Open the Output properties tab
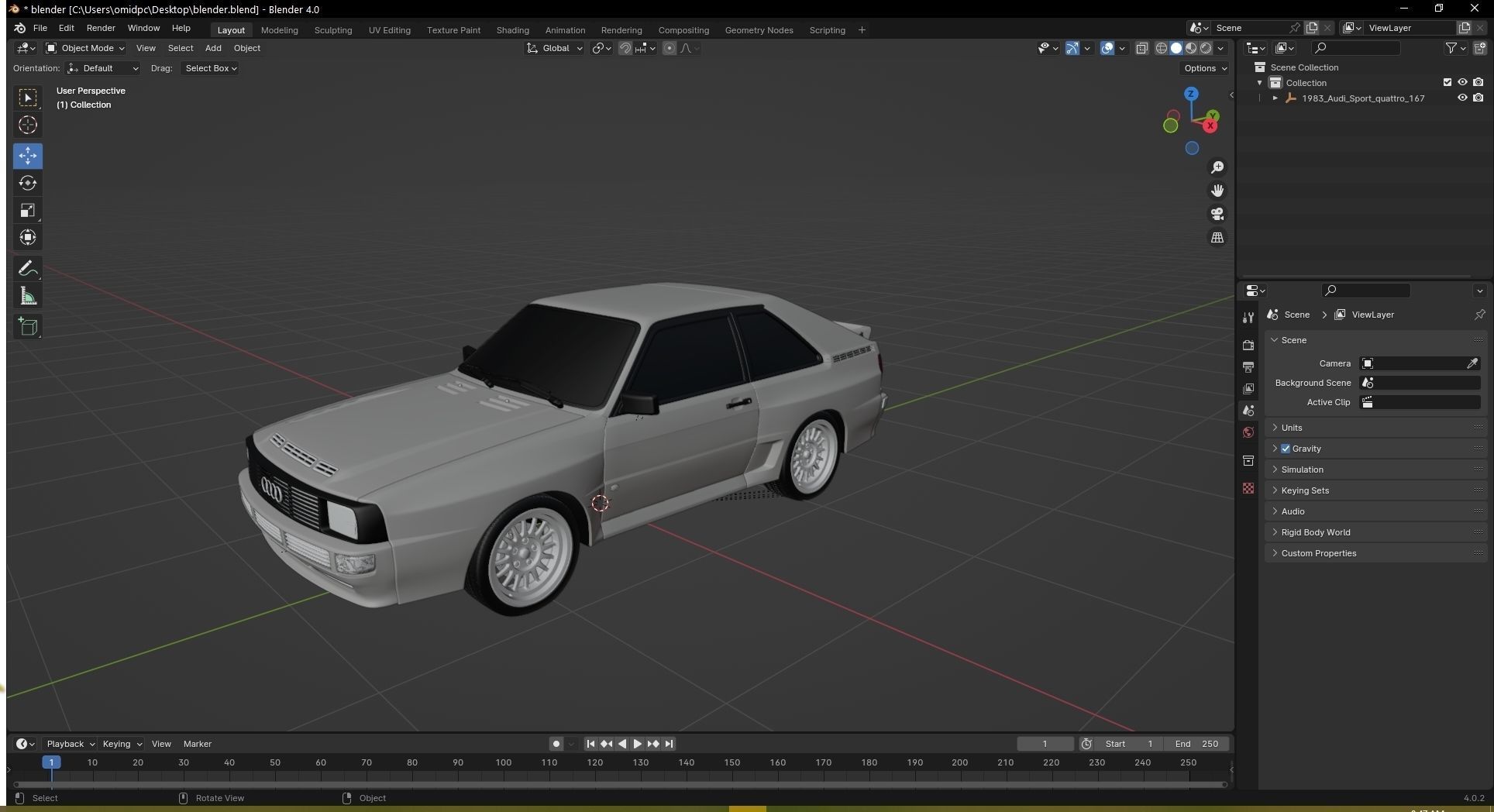 tap(1248, 366)
